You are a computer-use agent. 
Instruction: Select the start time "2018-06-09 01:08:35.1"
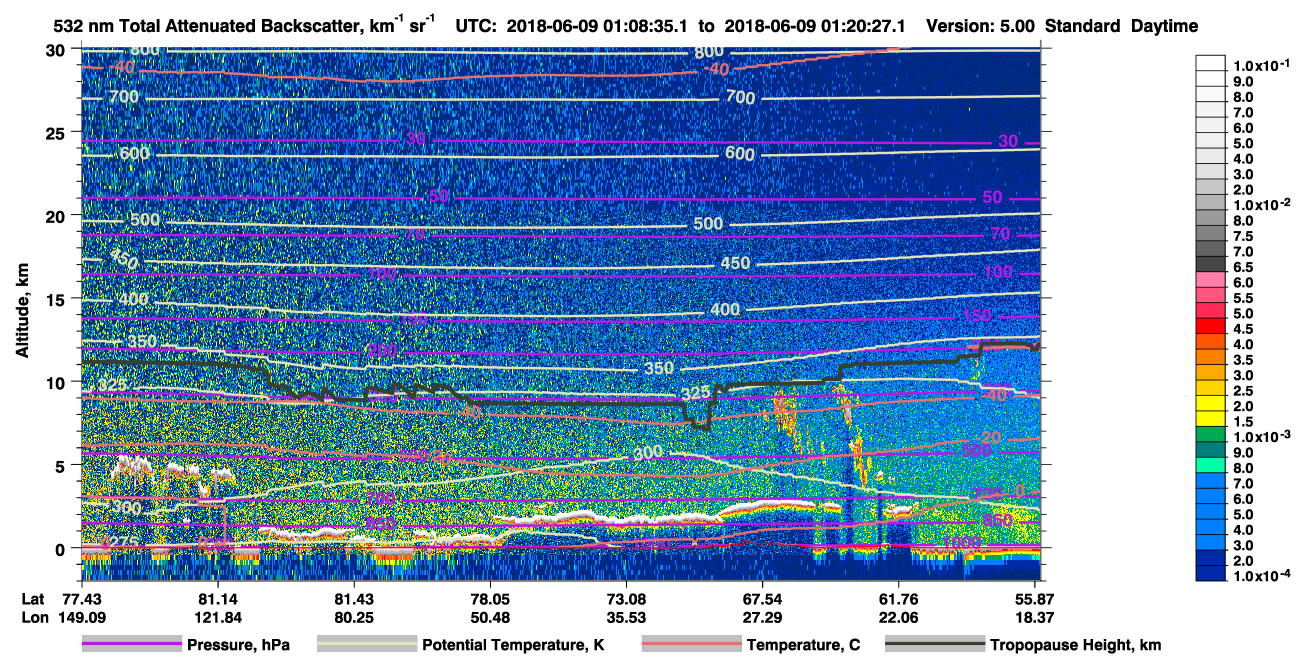599,26
